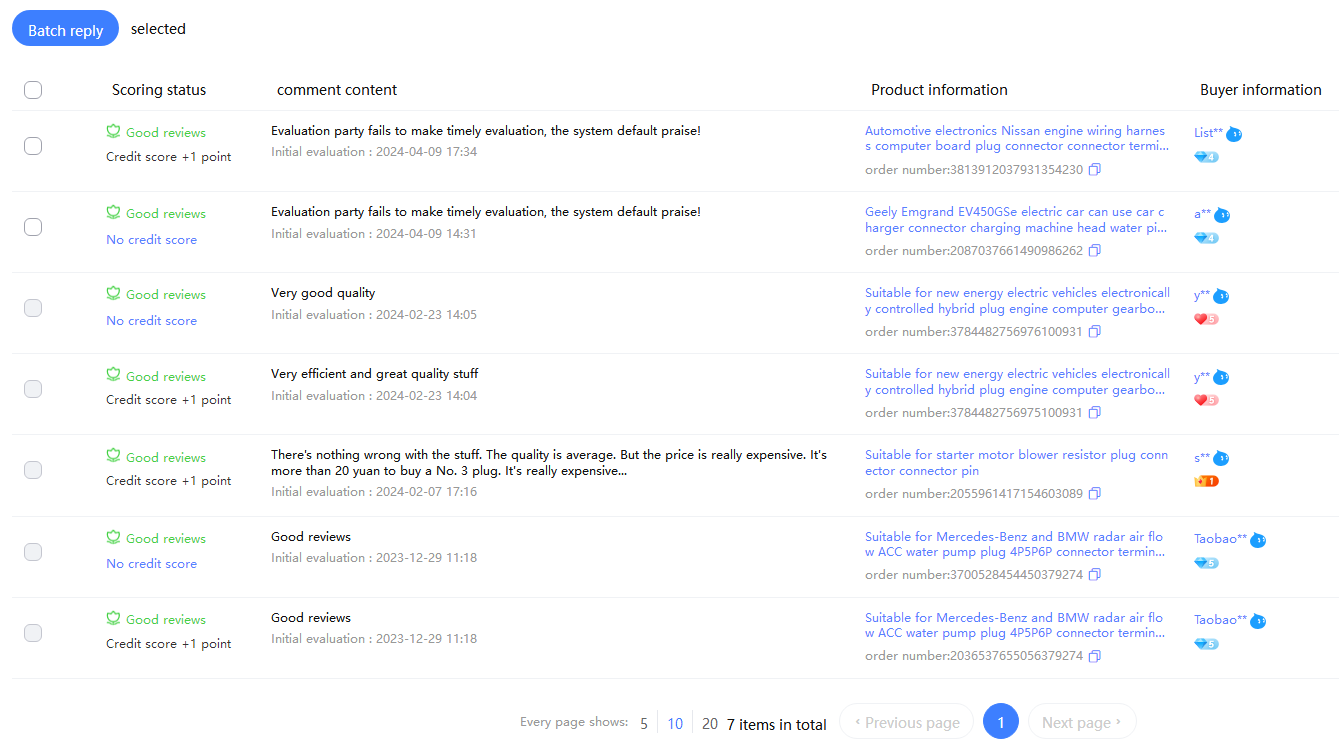Copy order number ending in 379274 for first Taobao** row
Screen dimensions: 1339x753
pos(1095,575)
